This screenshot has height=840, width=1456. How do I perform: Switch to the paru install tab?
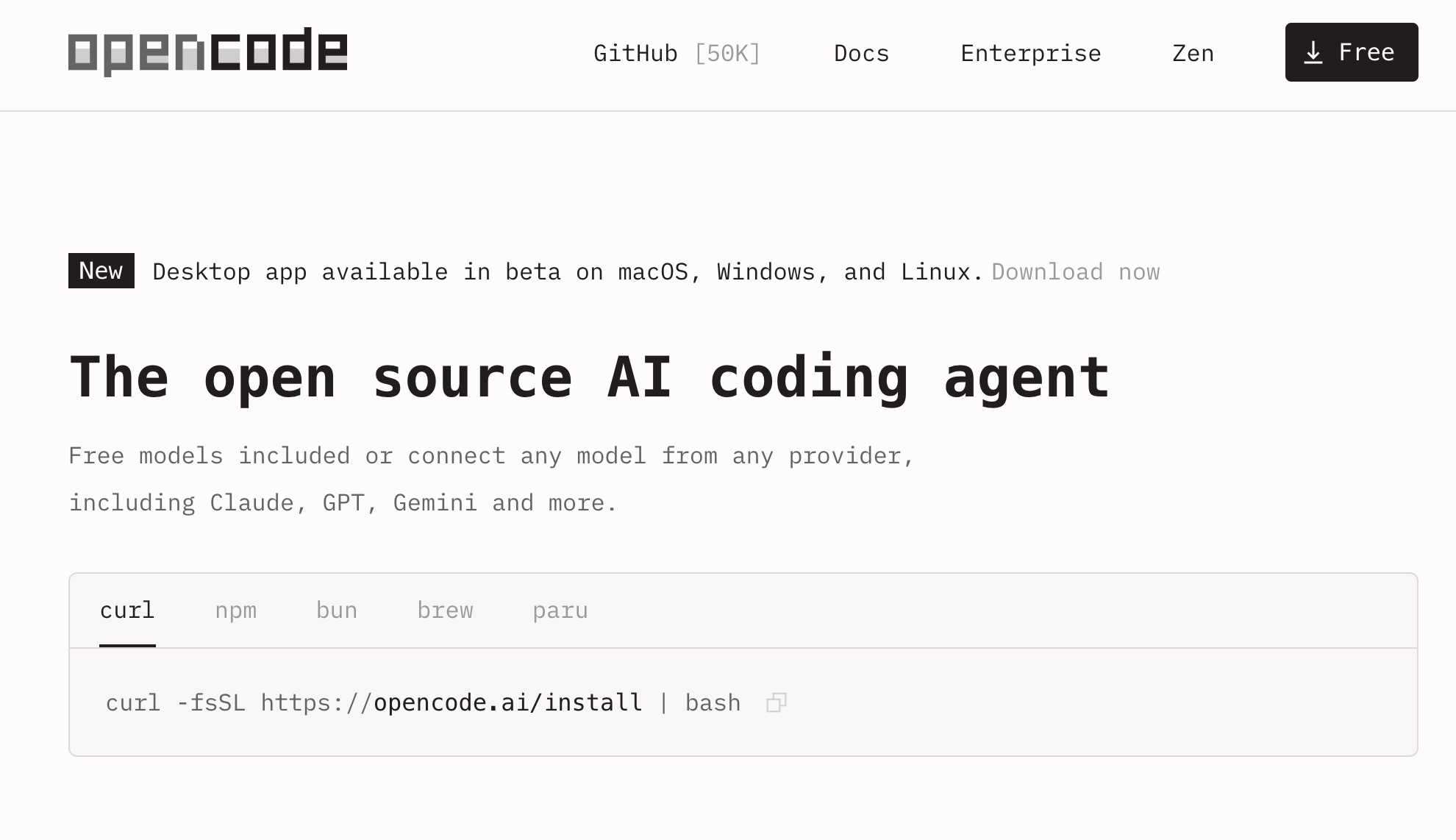pyautogui.click(x=560, y=610)
